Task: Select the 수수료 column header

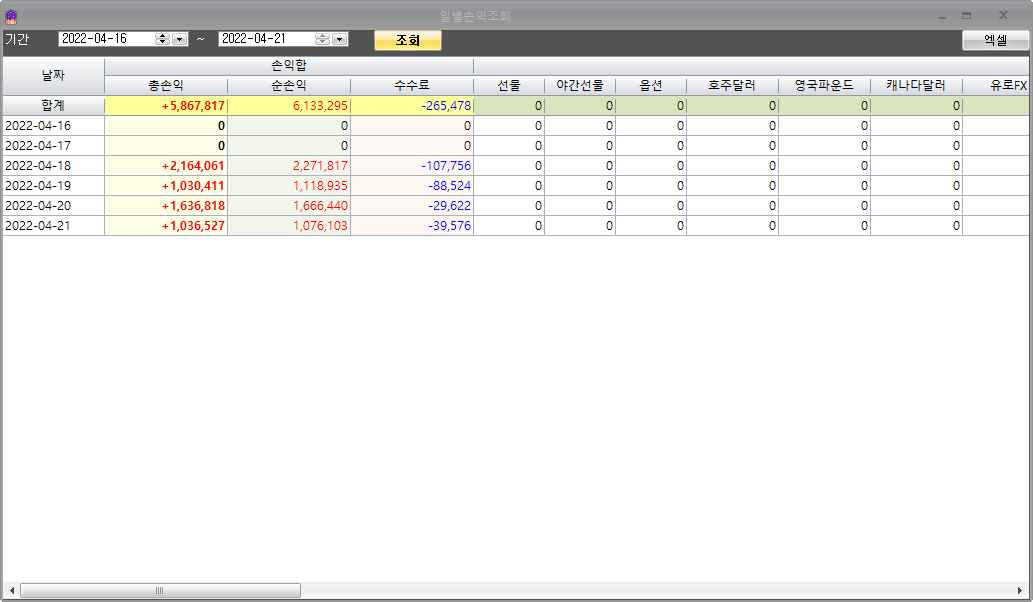Action: pos(411,86)
